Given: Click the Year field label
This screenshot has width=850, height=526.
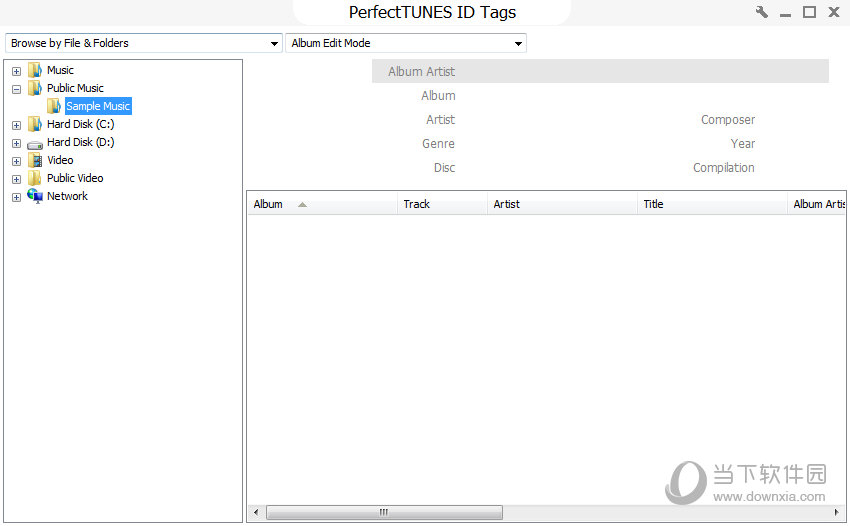Looking at the screenshot, I should [742, 144].
